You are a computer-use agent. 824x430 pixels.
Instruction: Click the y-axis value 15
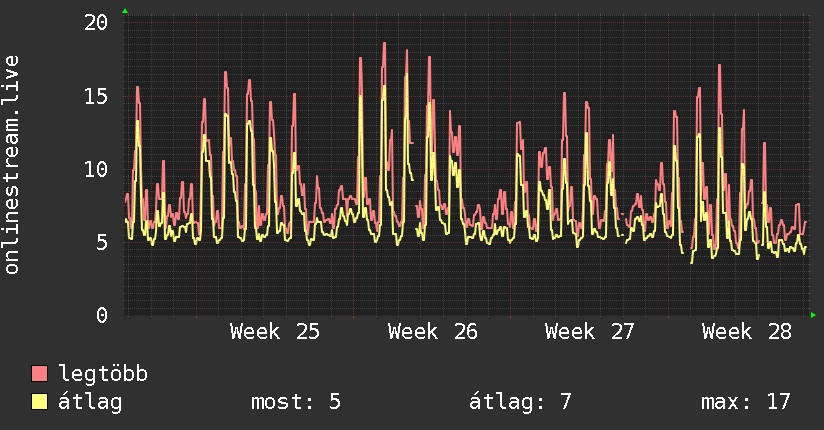pyautogui.click(x=96, y=96)
